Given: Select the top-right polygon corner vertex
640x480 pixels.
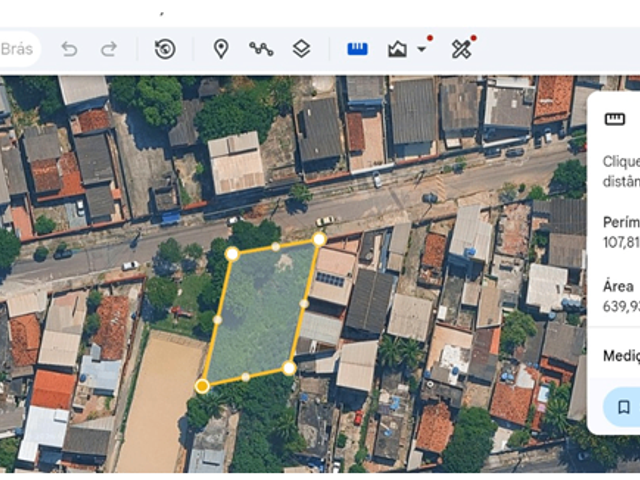Looking at the screenshot, I should pyautogui.click(x=319, y=239).
